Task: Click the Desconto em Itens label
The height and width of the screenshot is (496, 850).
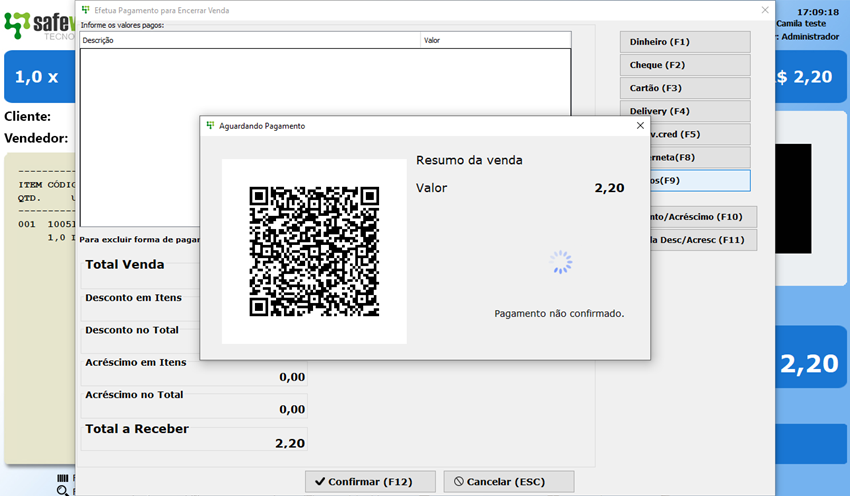Action: point(133,298)
